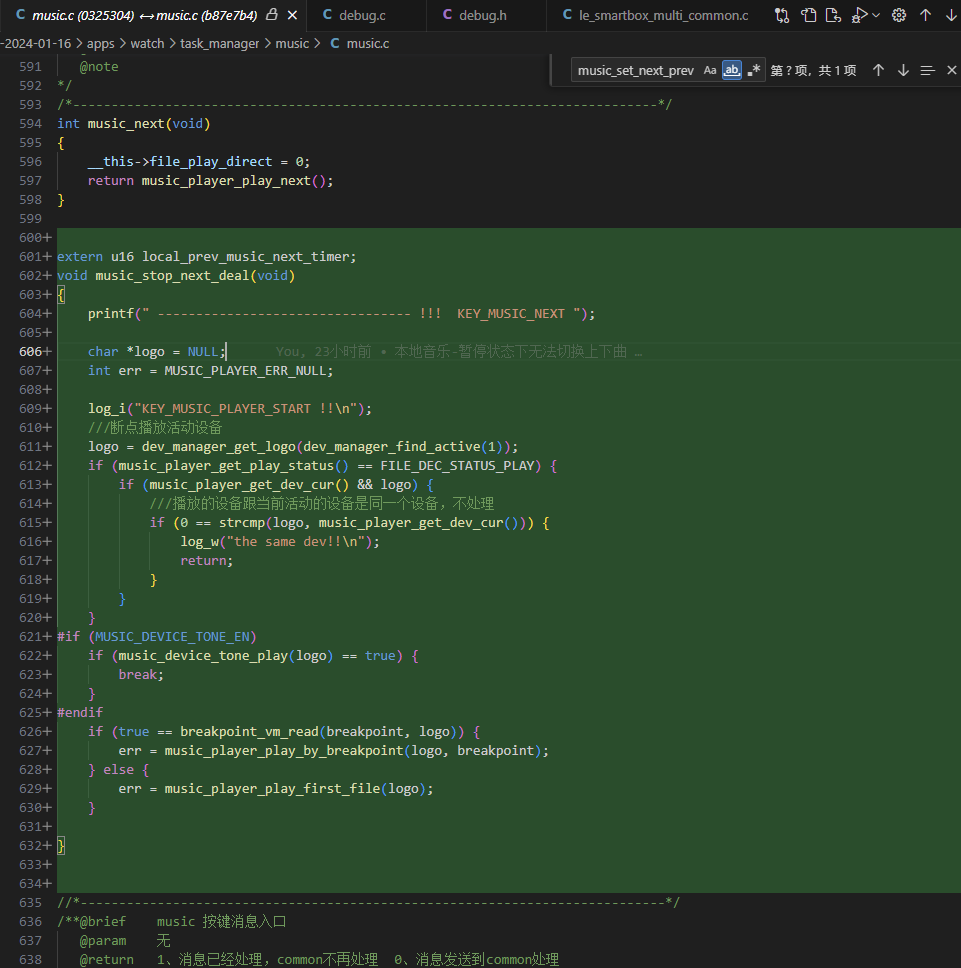
Task: Click the Open File icon in the editor toolbar
Action: pyautogui.click(x=808, y=15)
